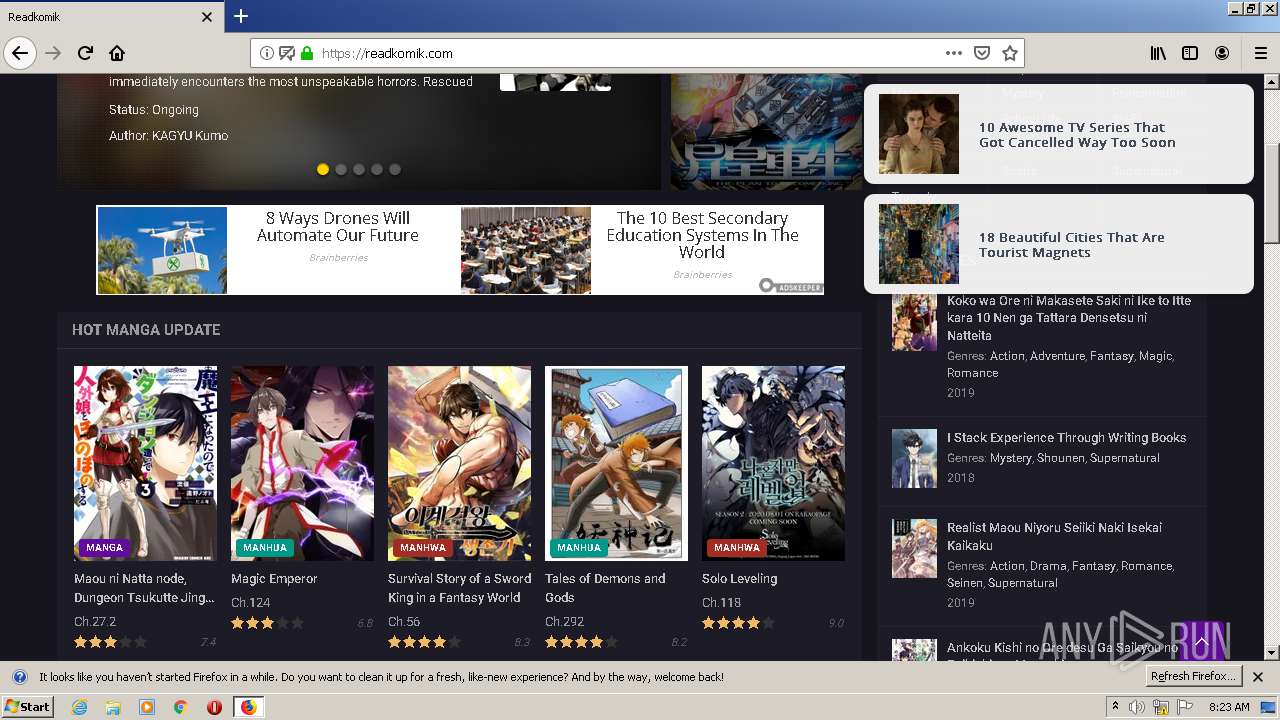Toggle the sidebar view icon

1190,53
